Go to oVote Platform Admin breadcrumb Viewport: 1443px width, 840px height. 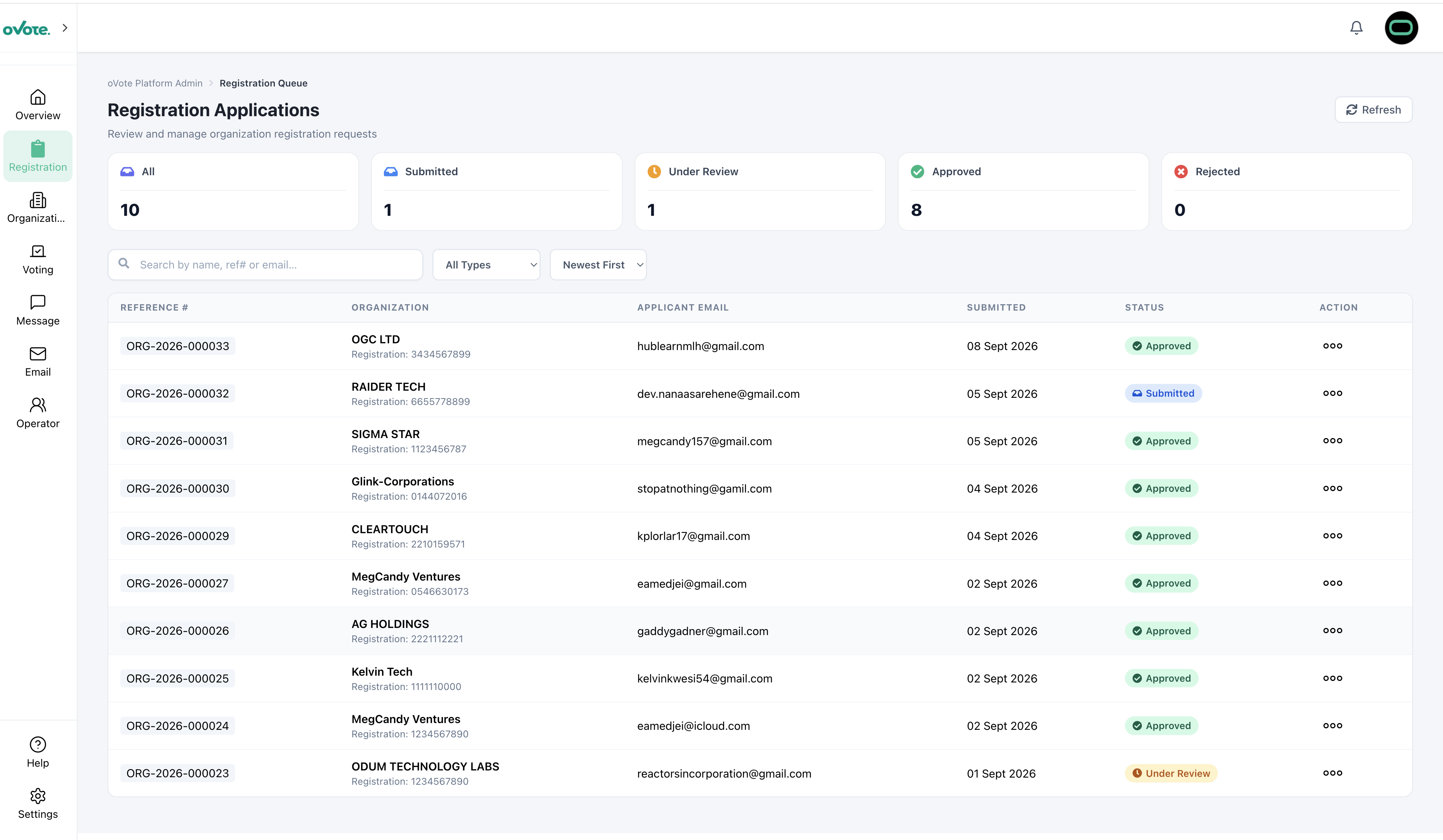pos(155,83)
